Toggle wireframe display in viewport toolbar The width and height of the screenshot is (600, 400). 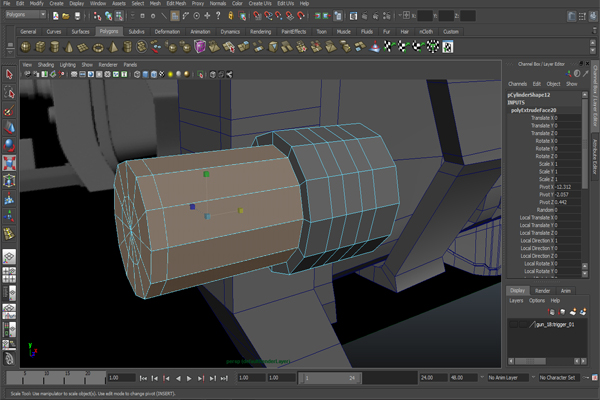tap(137, 74)
